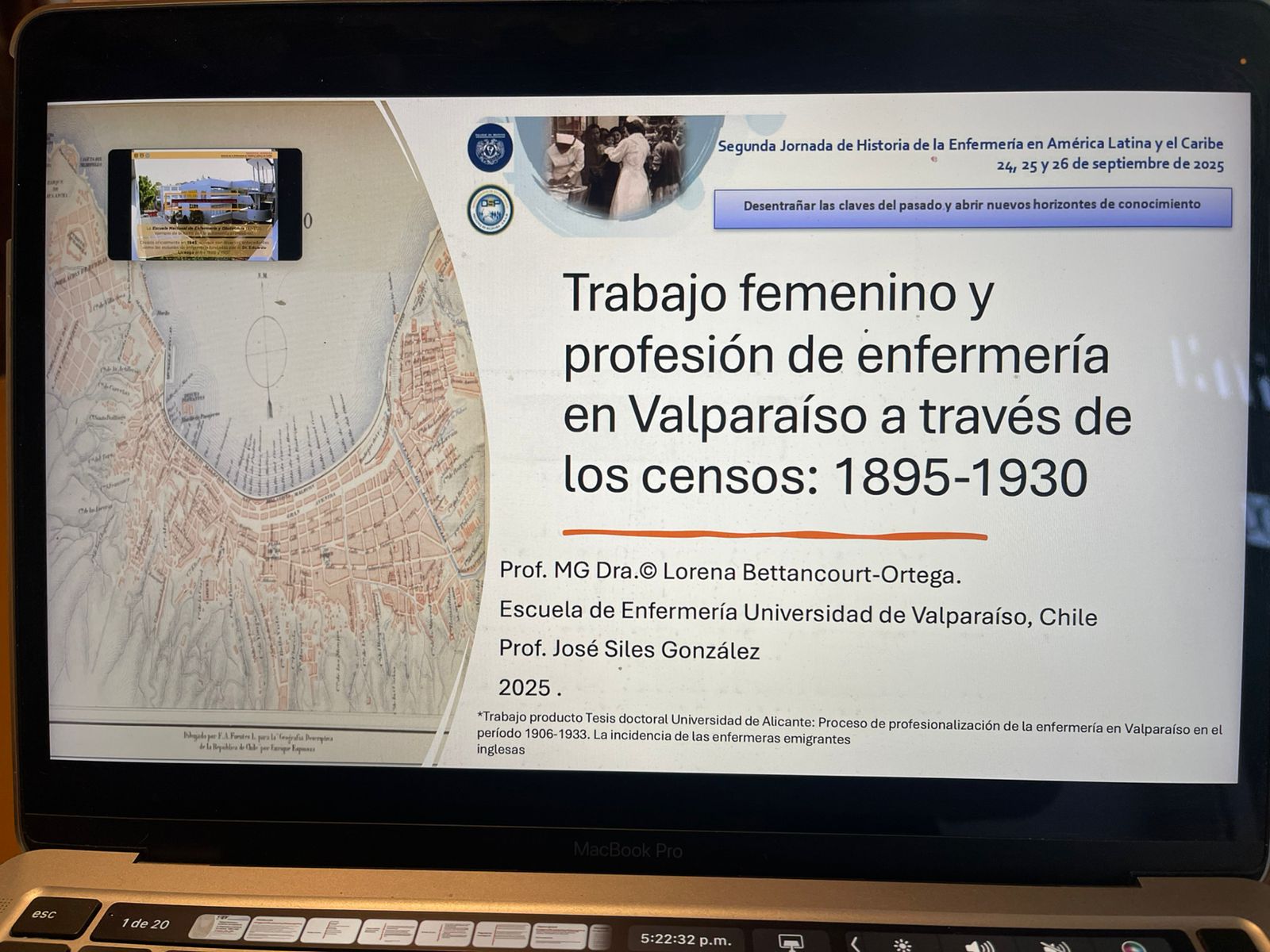Tap the brightness sun icon on Touch Bar
The image size is (1270, 952).
click(902, 945)
